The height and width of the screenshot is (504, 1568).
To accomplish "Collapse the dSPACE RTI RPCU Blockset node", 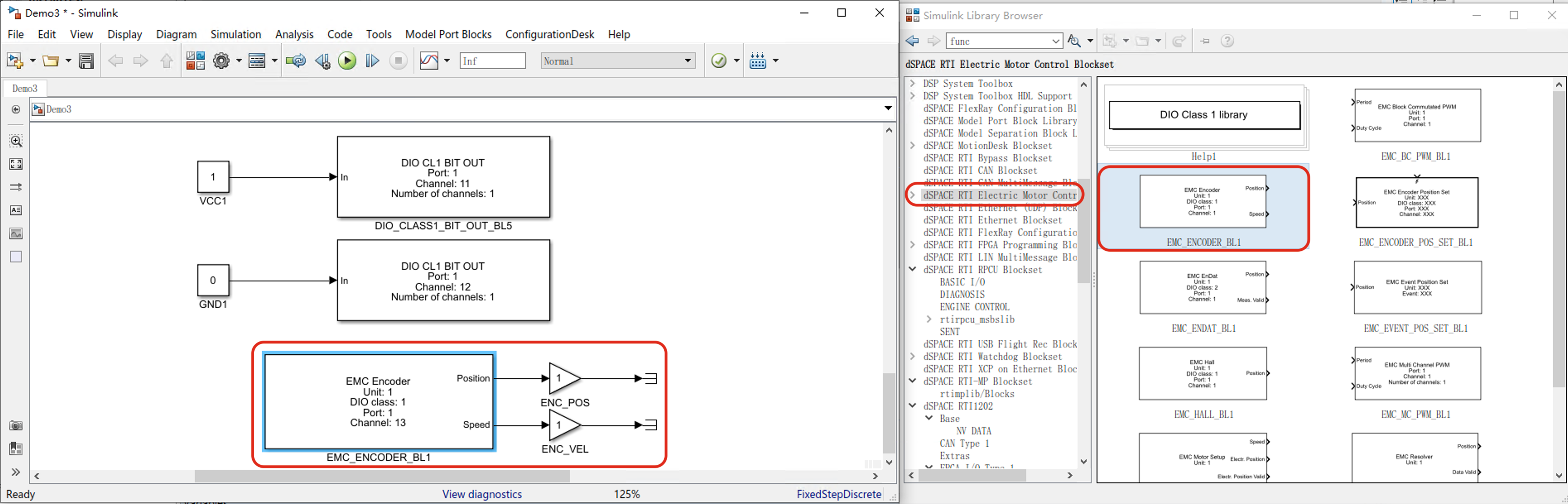I will tap(912, 269).
